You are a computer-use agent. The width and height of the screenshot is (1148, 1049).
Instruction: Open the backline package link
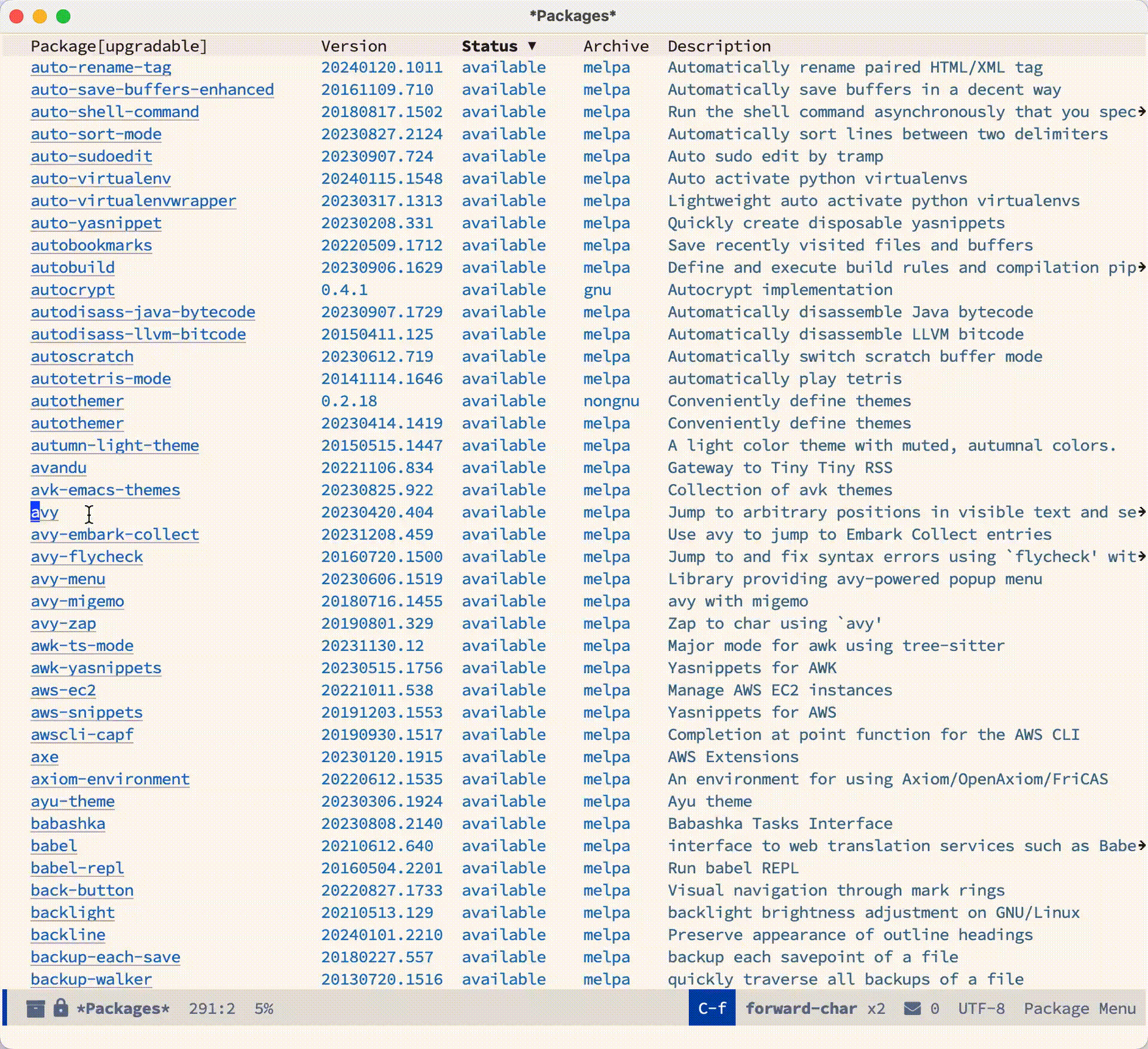[x=68, y=934]
